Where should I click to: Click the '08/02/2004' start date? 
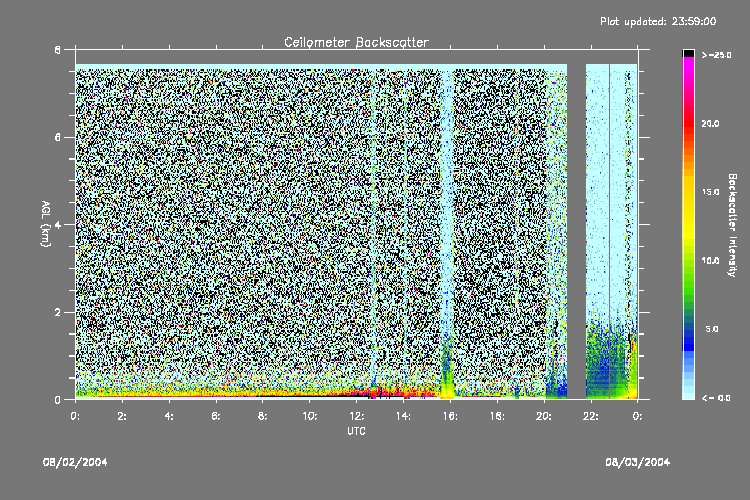click(x=75, y=462)
